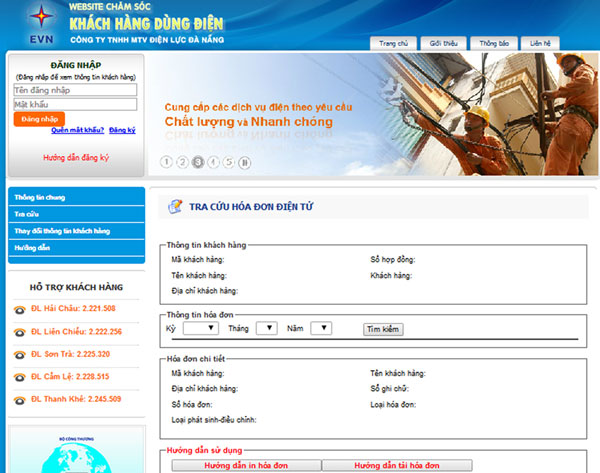Open Hướng dẫn sidebar menu
Image resolution: width=600 pixels, height=473 pixels.
[76, 248]
